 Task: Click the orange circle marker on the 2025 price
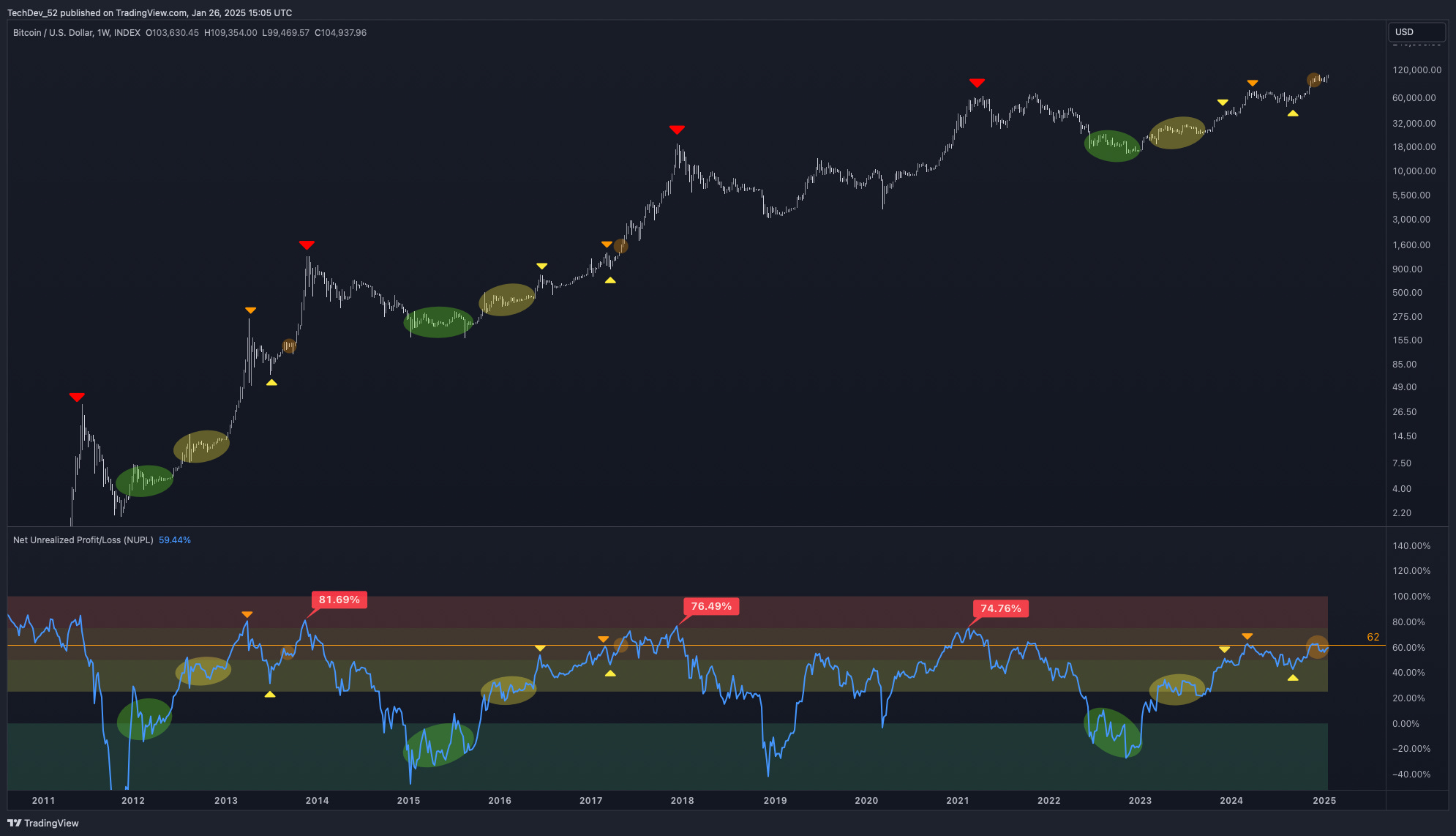click(x=1315, y=80)
